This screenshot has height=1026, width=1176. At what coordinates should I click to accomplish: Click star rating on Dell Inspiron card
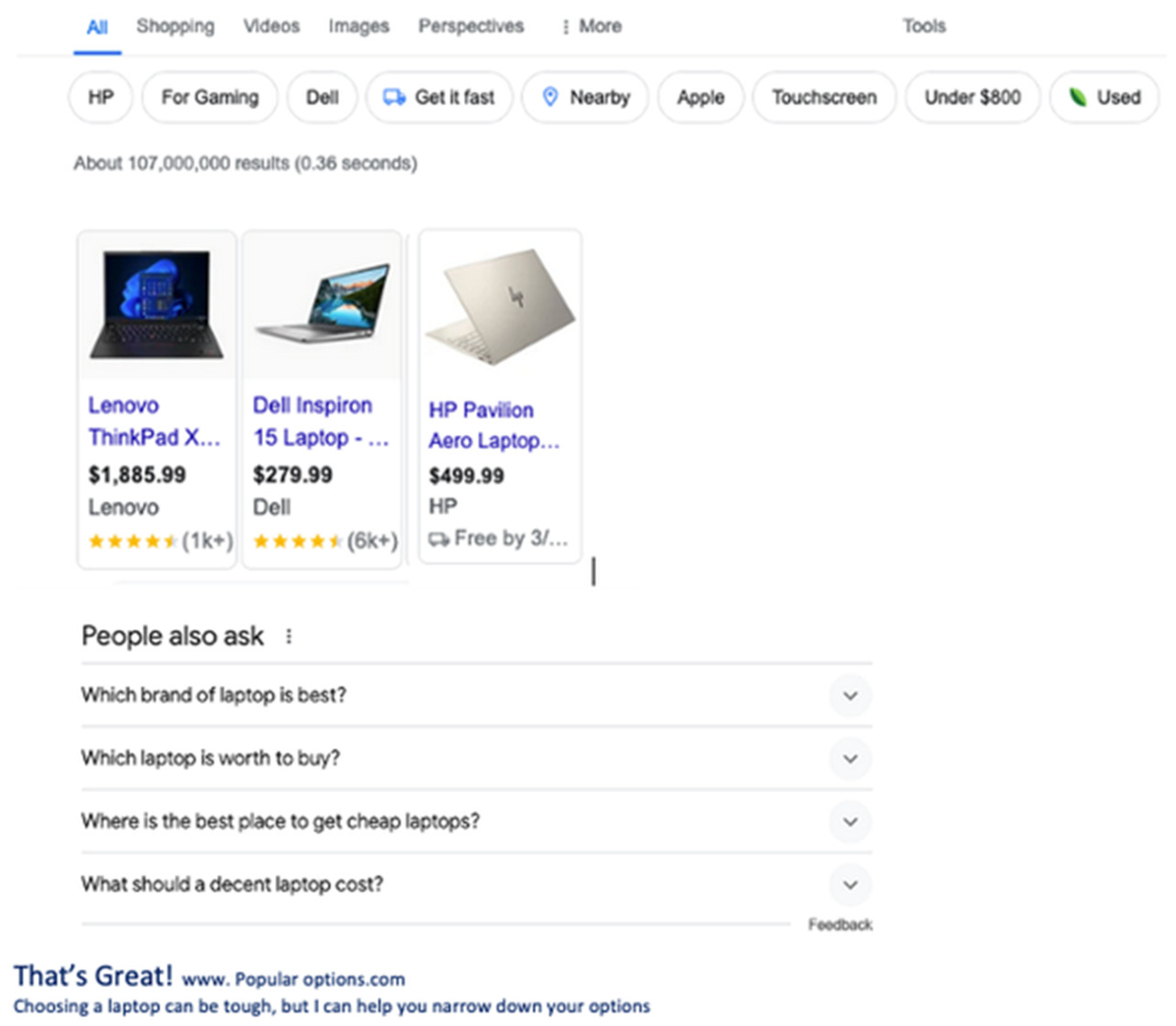(x=298, y=540)
